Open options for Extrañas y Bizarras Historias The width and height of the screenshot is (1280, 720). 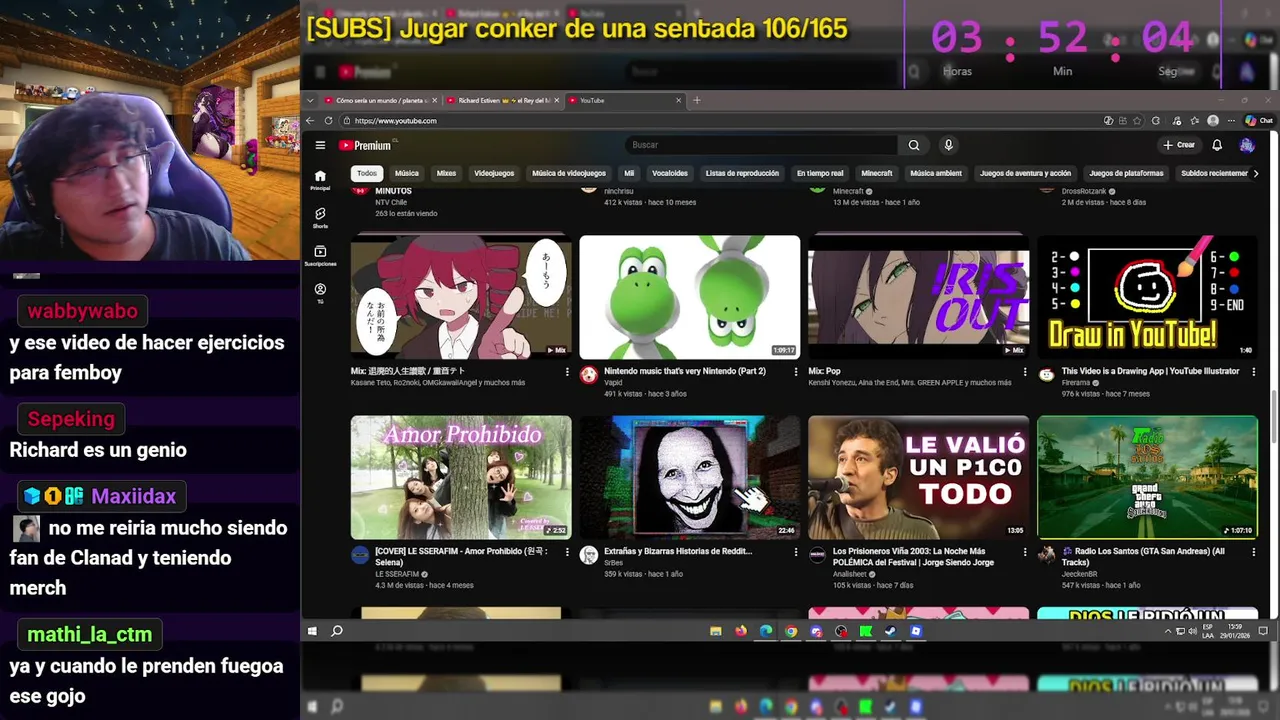click(796, 552)
